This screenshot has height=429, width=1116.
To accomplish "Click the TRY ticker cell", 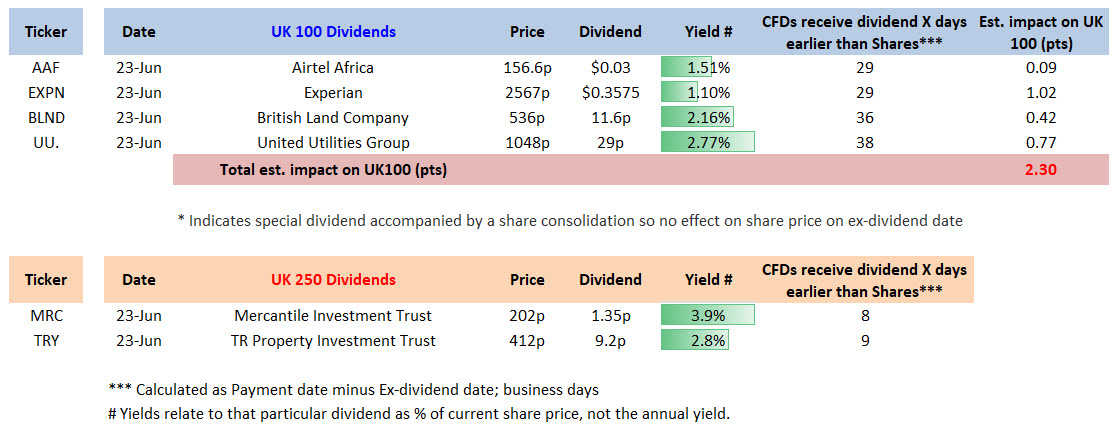I will (x=46, y=341).
